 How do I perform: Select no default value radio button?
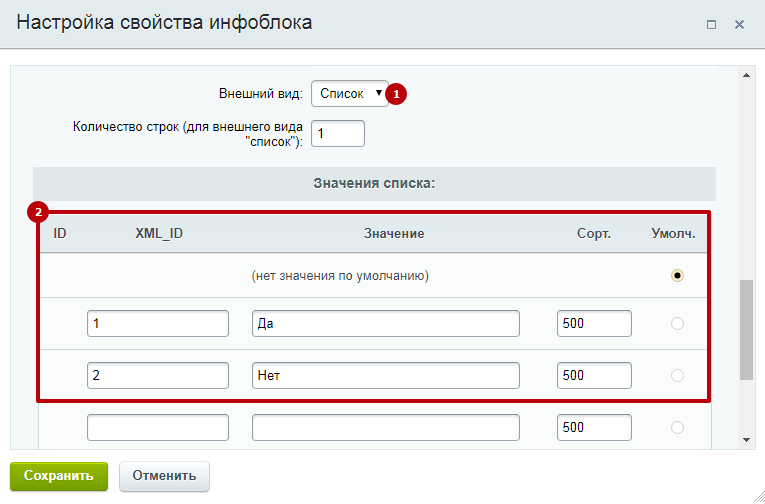point(677,276)
